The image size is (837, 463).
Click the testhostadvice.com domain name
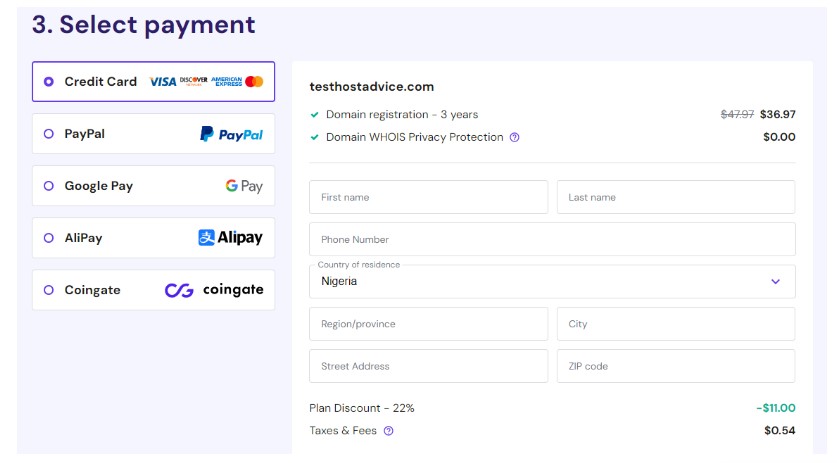coord(372,87)
